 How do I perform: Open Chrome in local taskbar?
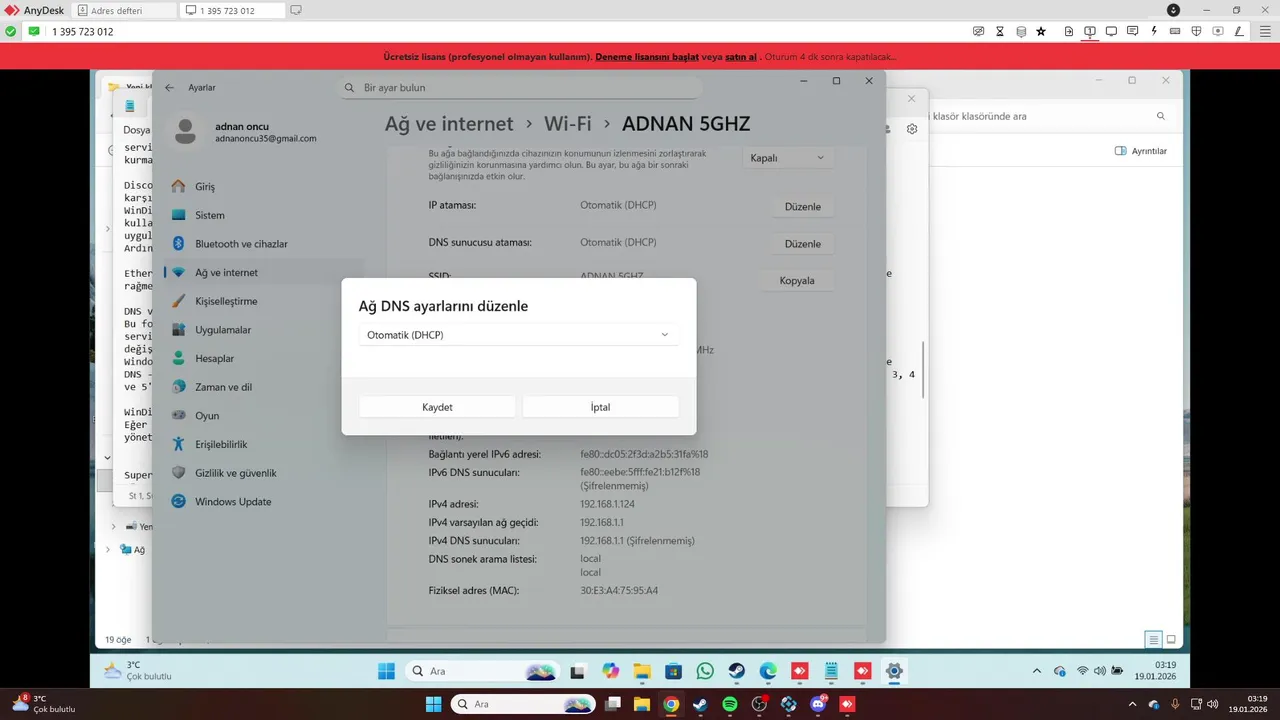(671, 704)
